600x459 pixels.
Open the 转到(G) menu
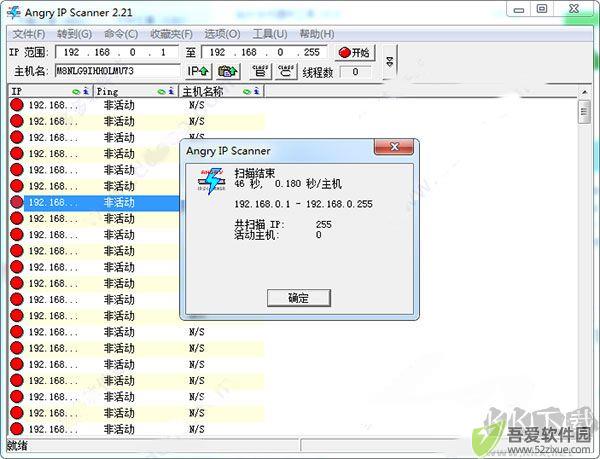point(75,34)
